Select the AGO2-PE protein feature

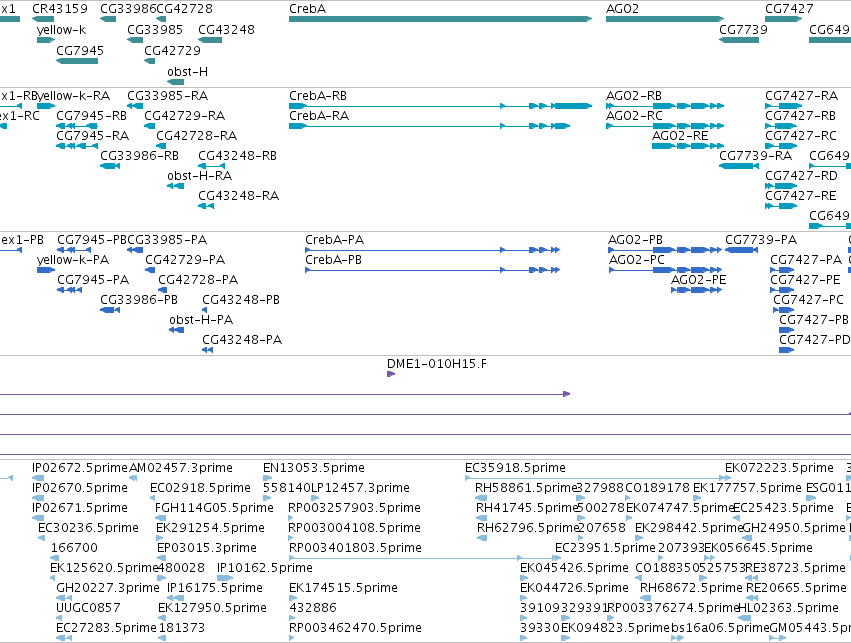click(696, 290)
